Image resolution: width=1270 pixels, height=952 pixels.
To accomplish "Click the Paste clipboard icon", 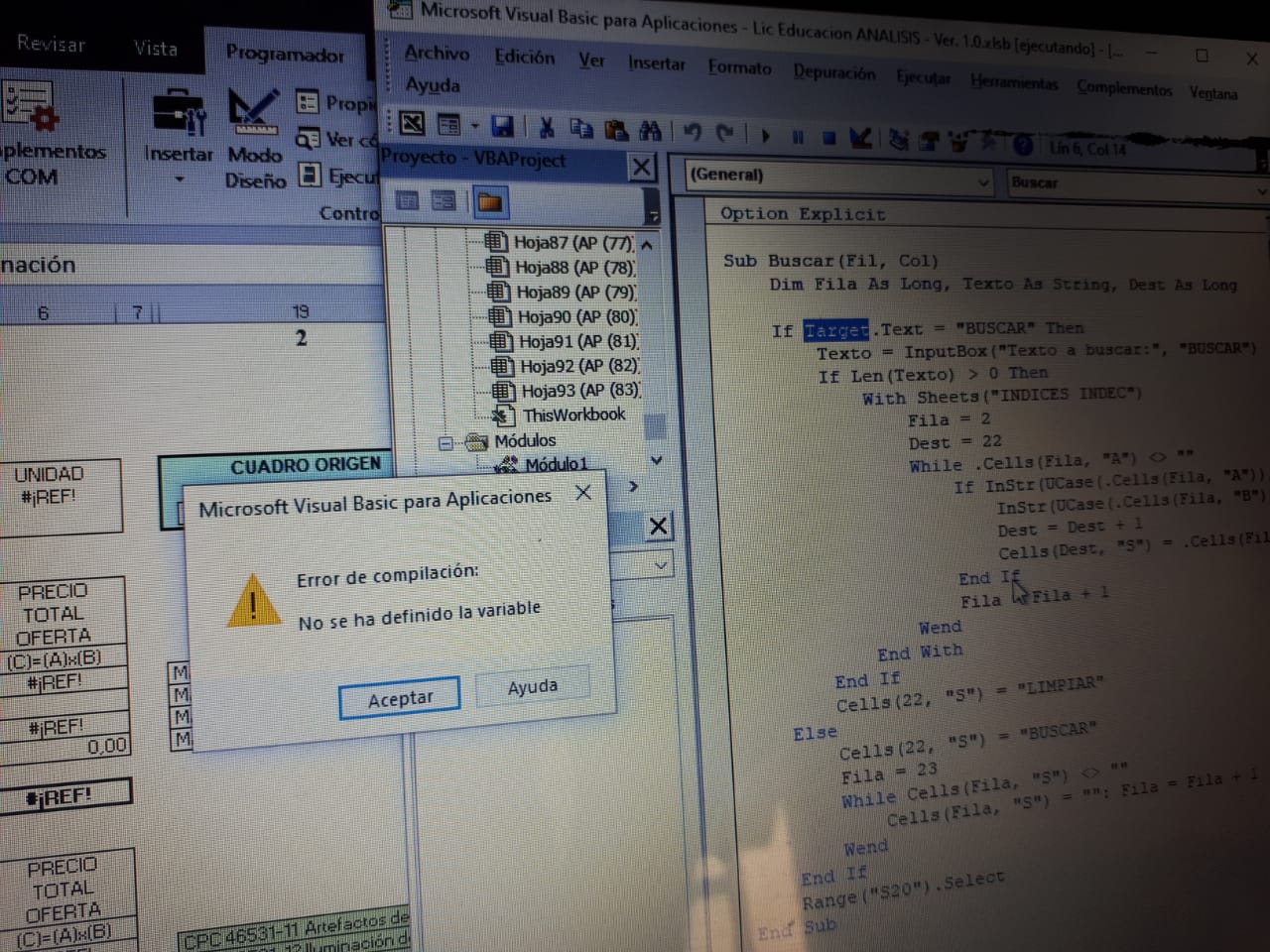I will point(615,129).
